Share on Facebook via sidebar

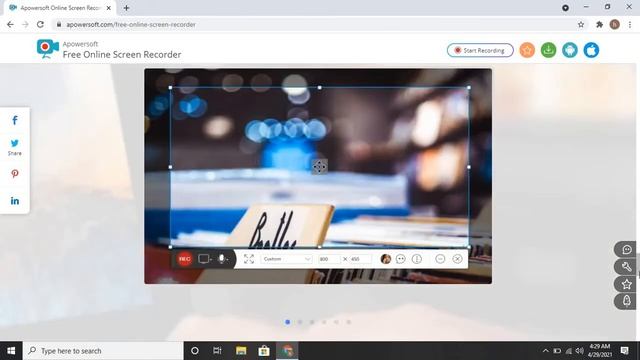coord(15,120)
